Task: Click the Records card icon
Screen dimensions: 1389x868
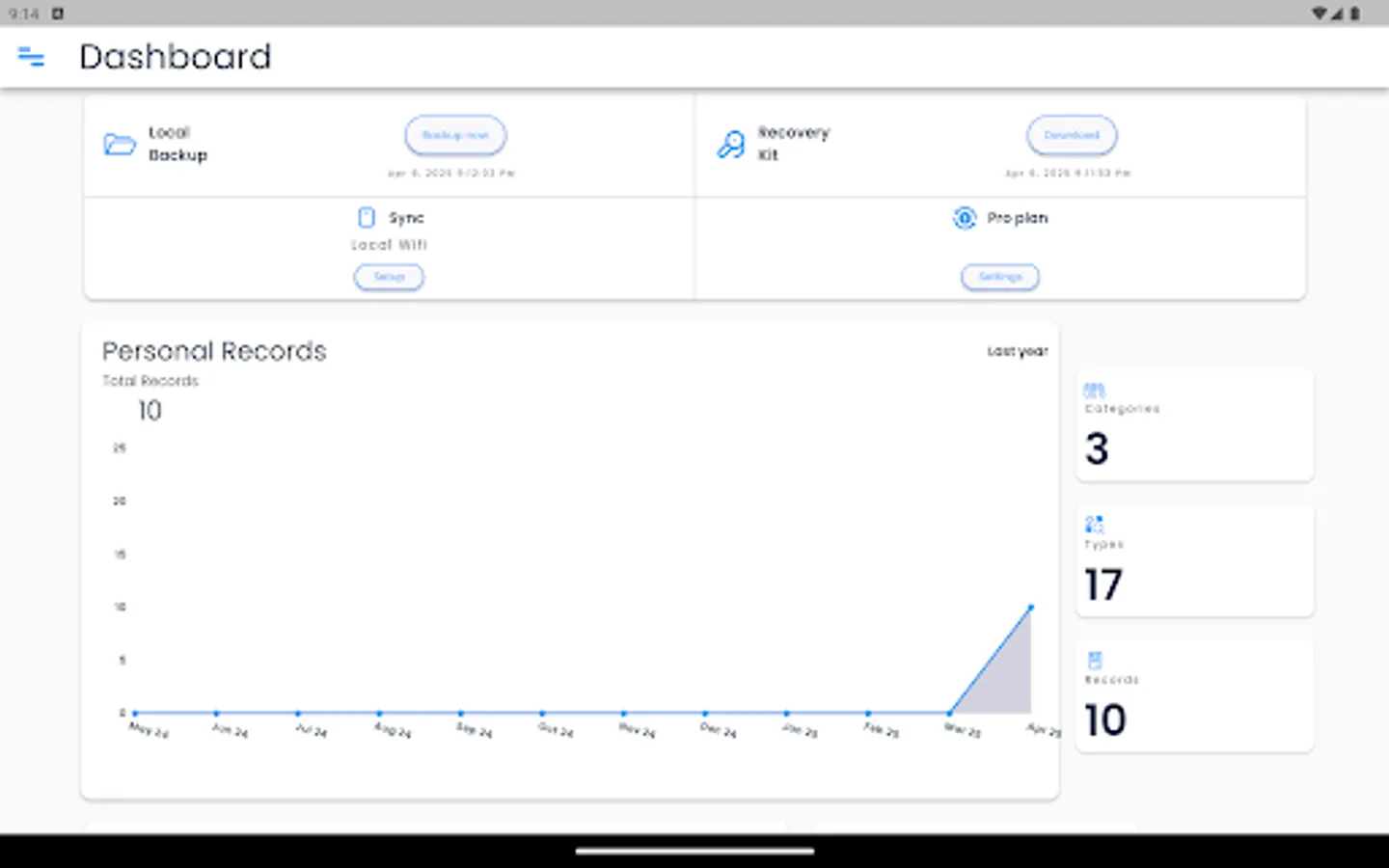Action: (1094, 661)
